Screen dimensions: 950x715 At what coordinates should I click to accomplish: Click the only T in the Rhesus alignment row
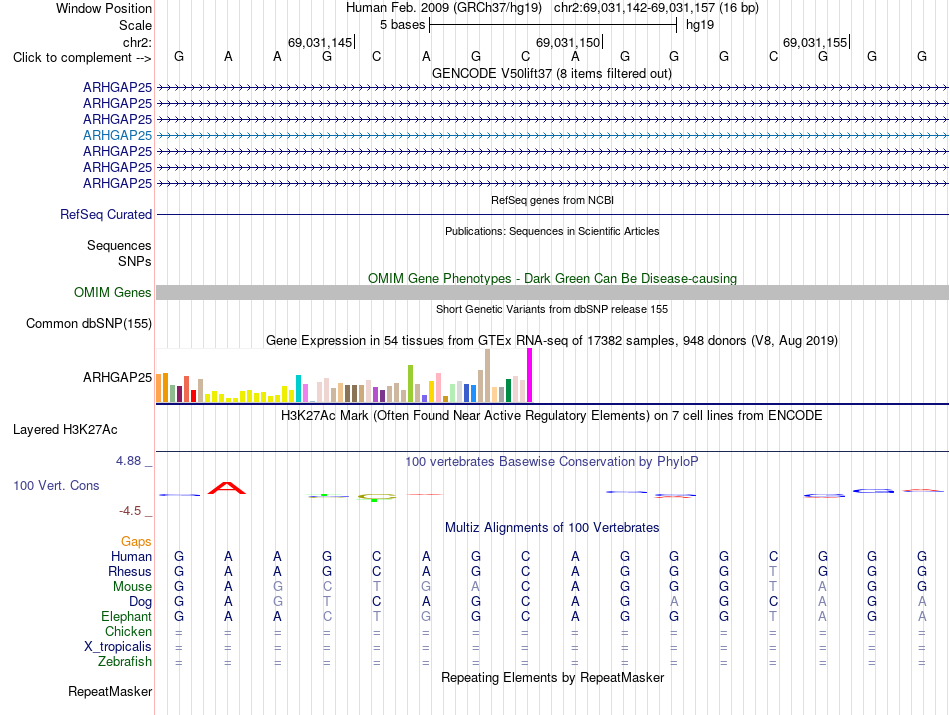[773, 571]
